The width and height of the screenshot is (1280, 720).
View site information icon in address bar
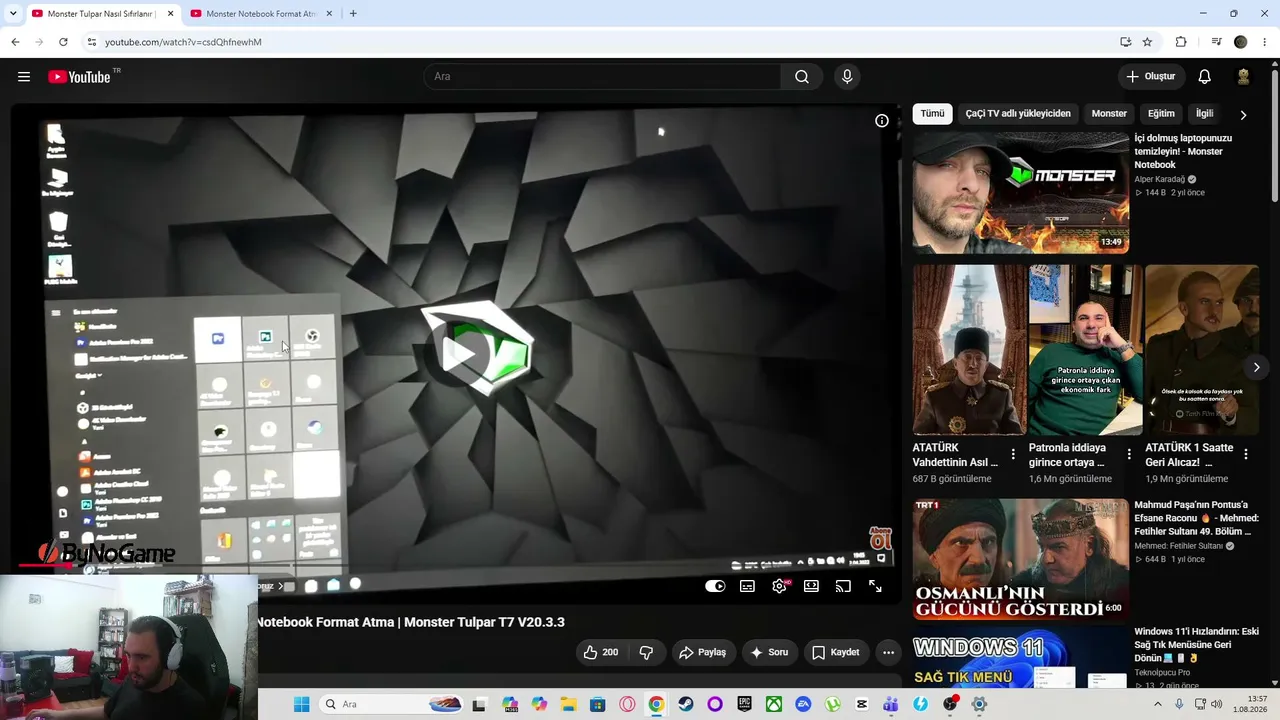pos(92,42)
